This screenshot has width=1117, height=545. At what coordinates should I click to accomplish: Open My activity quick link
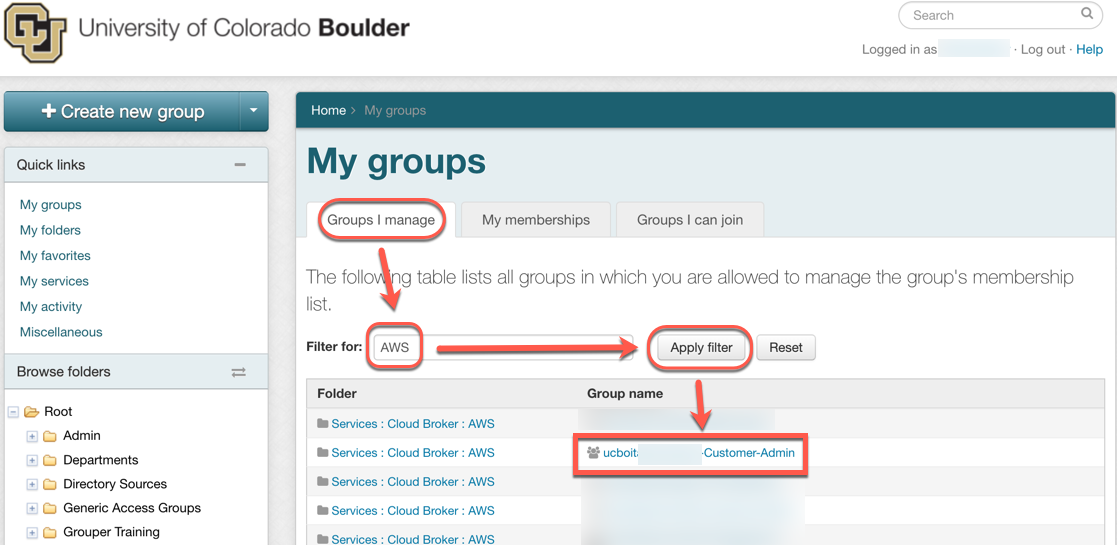51,306
